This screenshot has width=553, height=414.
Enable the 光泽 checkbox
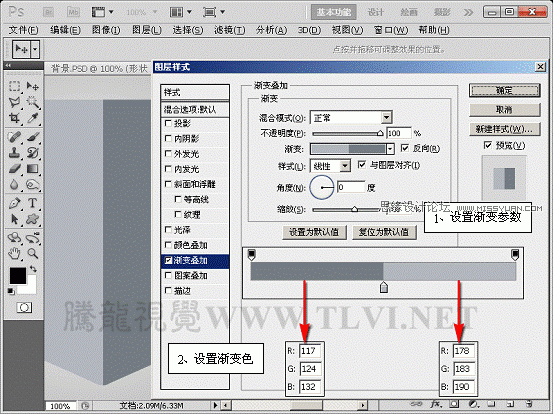(x=168, y=230)
